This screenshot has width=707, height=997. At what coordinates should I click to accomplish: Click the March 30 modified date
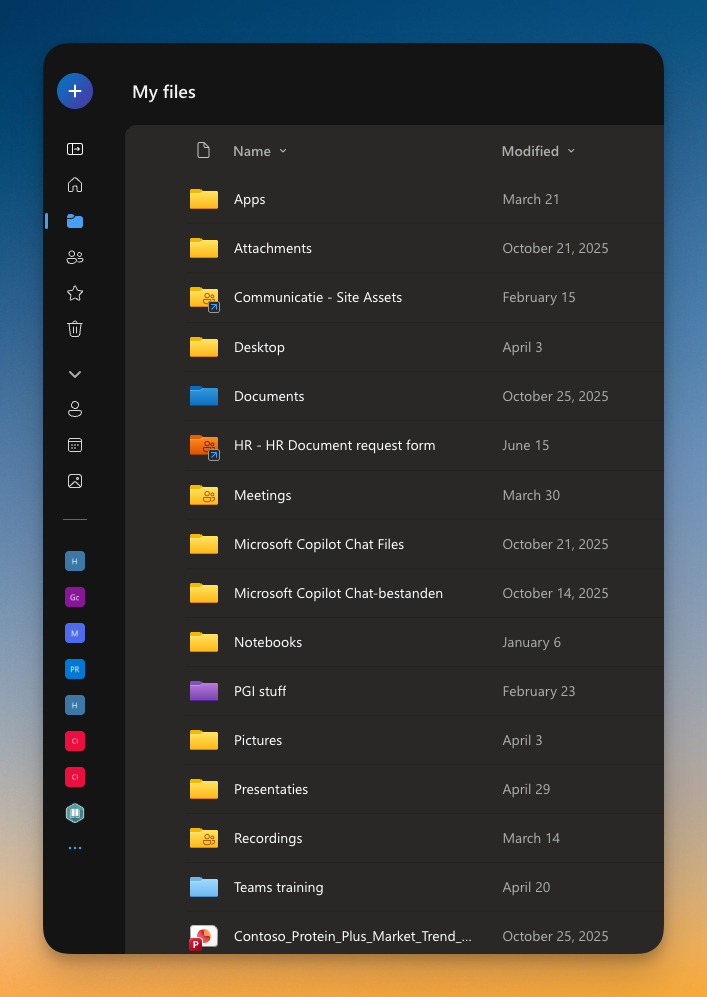531,495
